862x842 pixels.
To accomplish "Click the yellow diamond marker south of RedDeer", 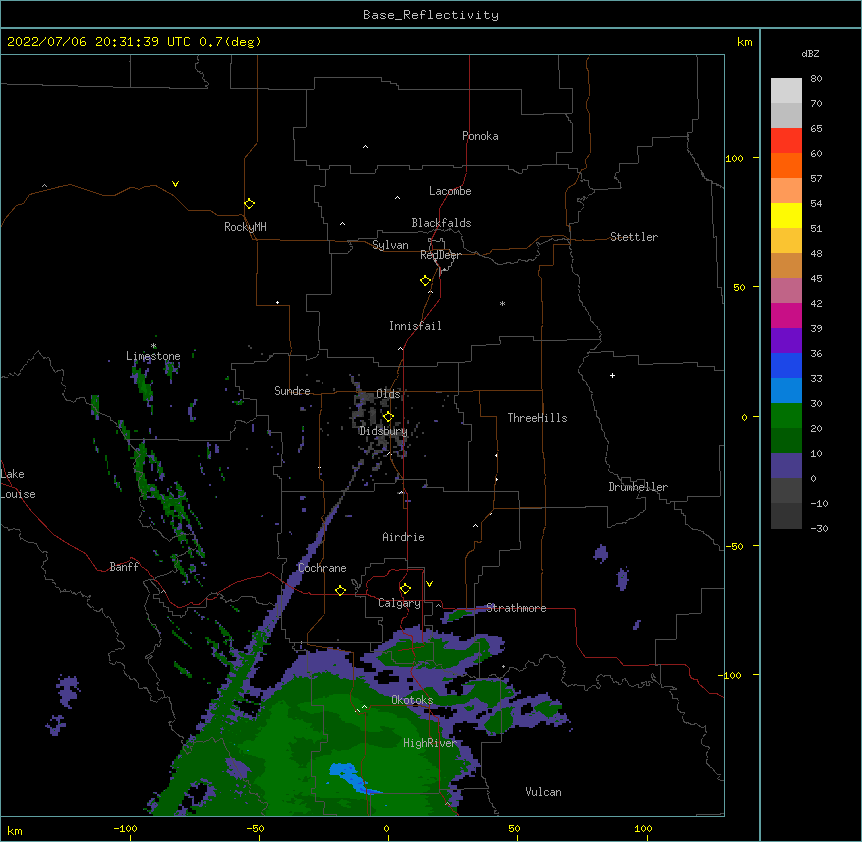I will click(426, 281).
